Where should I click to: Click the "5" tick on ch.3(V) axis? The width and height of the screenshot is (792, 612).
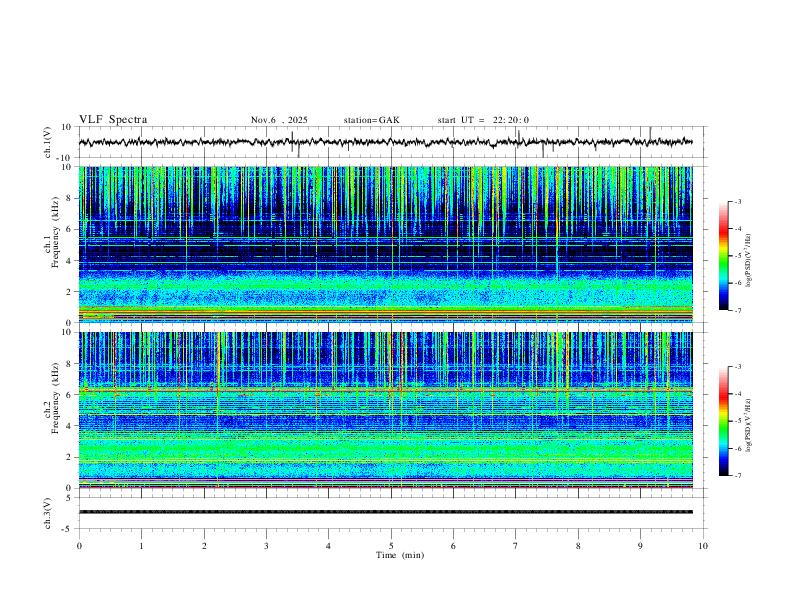[x=69, y=497]
